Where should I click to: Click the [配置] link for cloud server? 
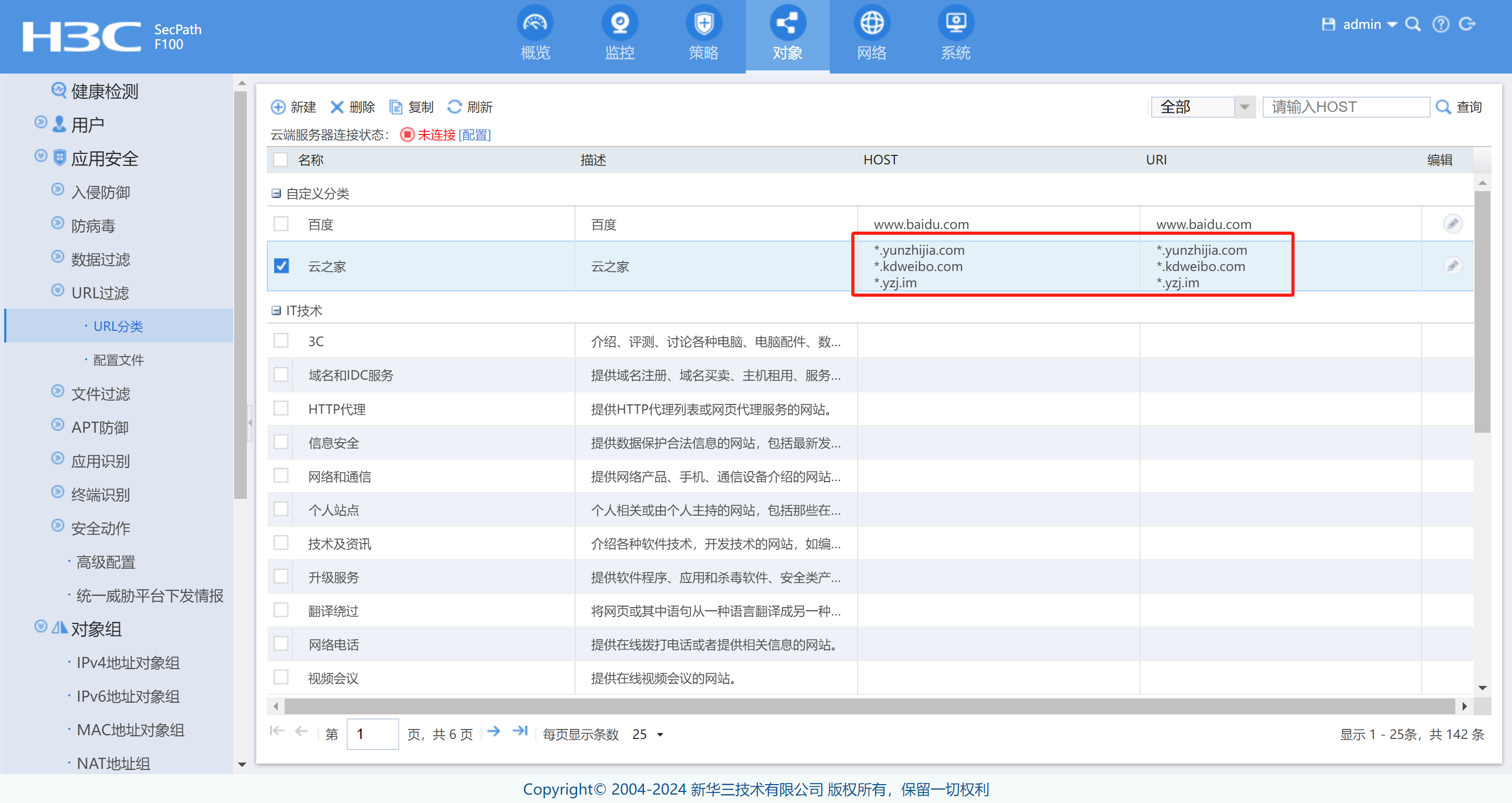474,135
